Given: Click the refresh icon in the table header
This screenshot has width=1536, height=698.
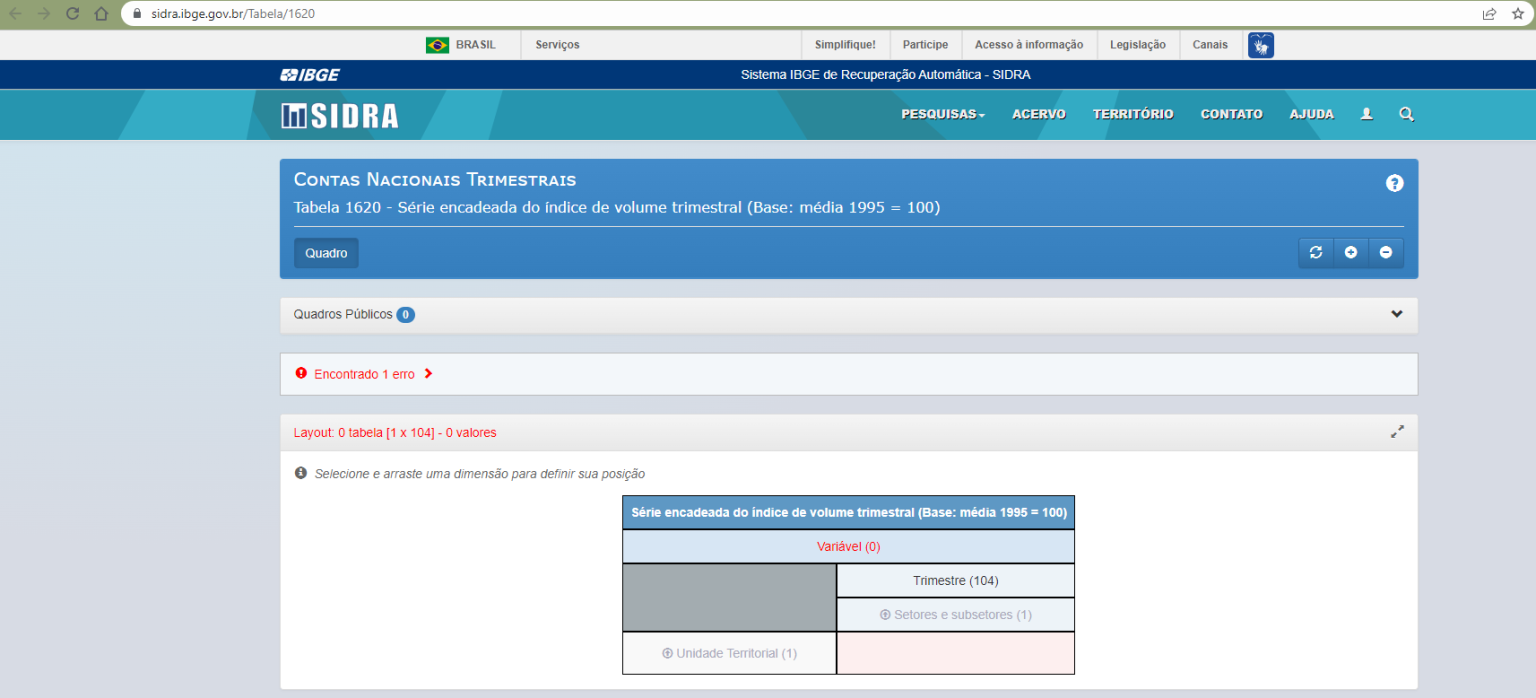Looking at the screenshot, I should click(1315, 253).
